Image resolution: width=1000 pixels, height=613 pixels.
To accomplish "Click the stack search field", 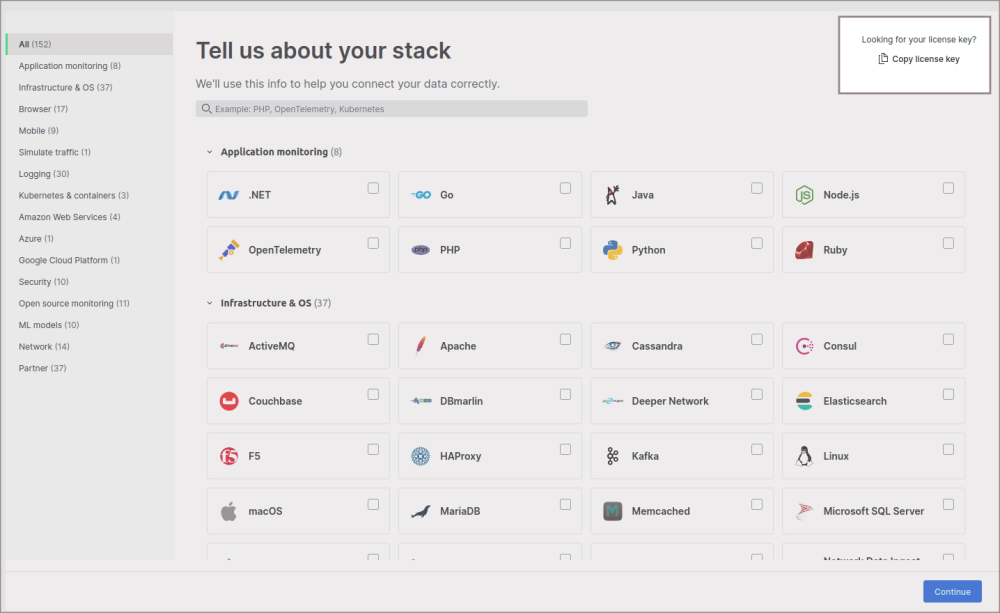I will pyautogui.click(x=391, y=108).
